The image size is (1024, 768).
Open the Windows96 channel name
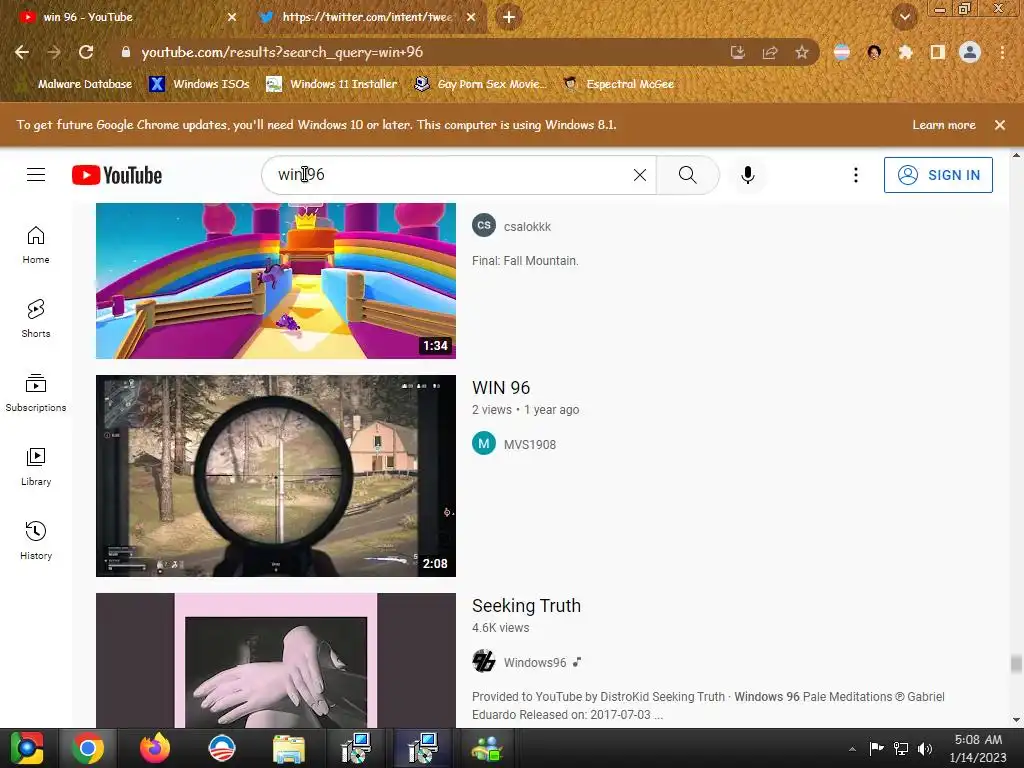(x=535, y=663)
